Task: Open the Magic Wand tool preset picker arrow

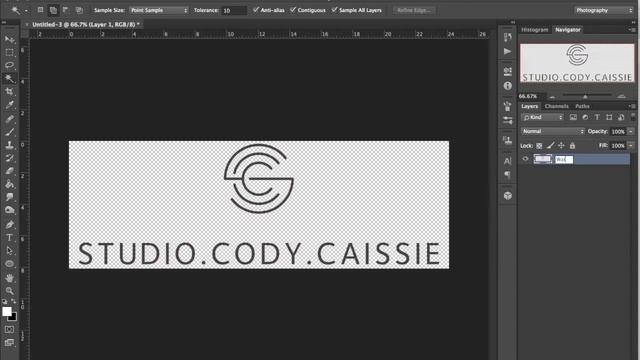Action: [26, 11]
